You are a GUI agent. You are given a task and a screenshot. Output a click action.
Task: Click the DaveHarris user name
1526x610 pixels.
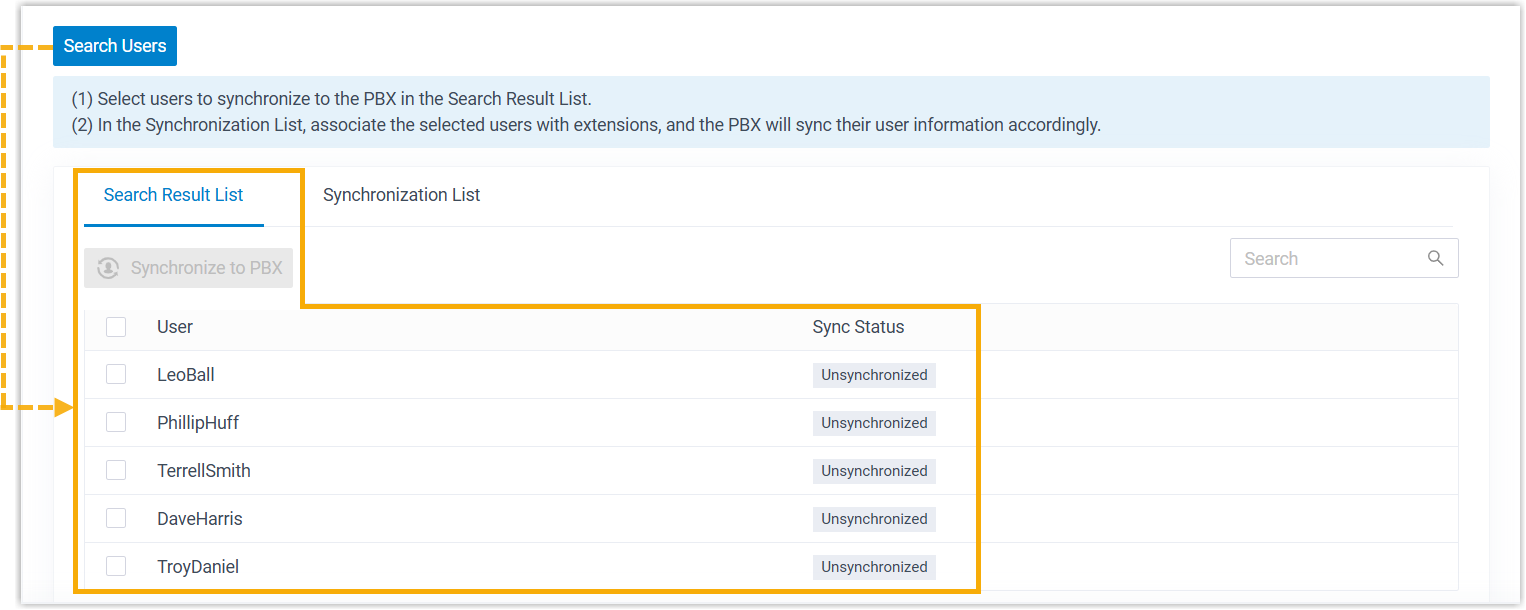tap(200, 519)
